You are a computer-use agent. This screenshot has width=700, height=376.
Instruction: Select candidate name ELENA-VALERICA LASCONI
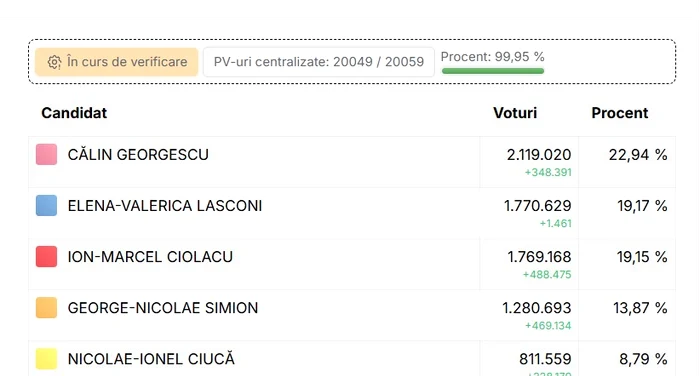(165, 206)
